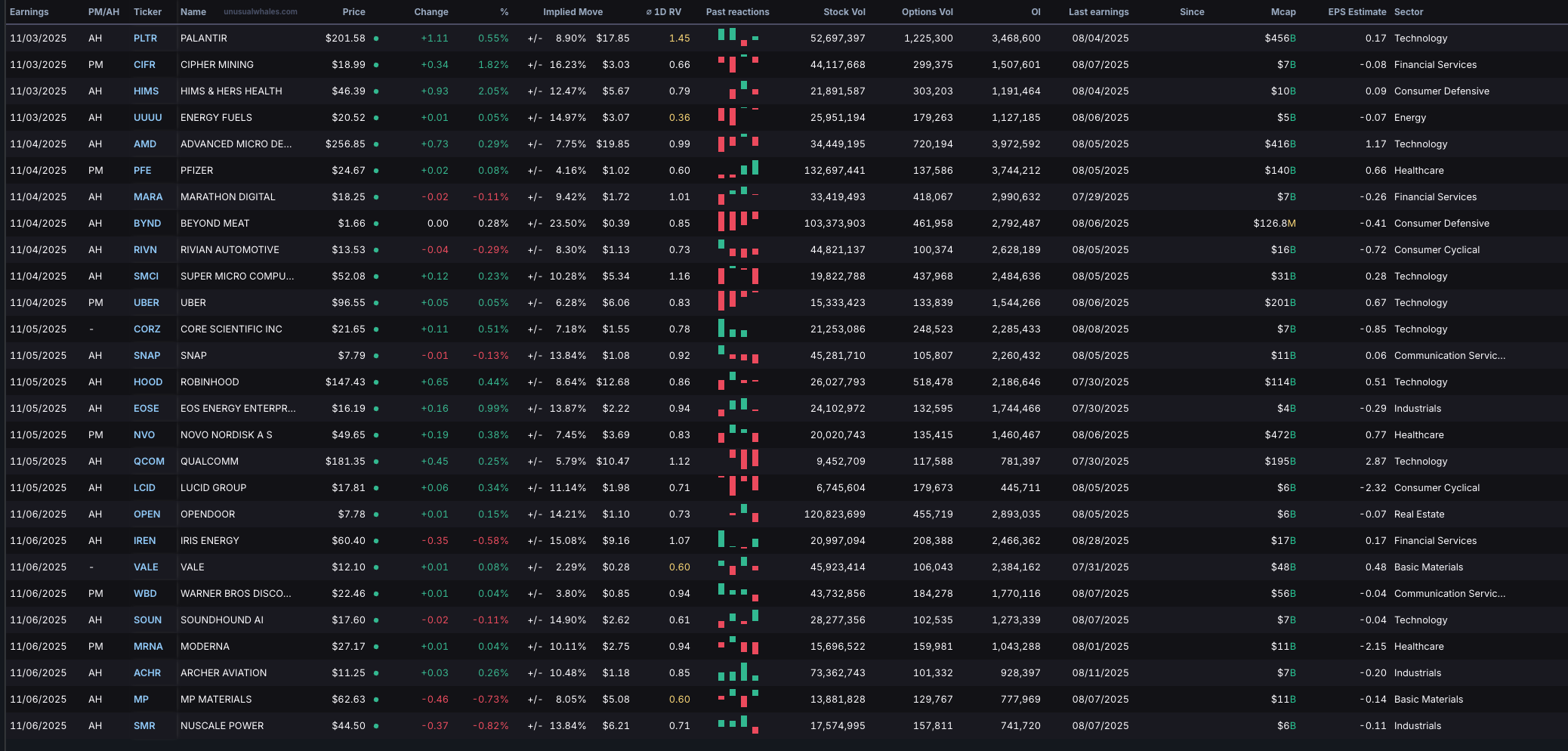Image resolution: width=1568 pixels, height=751 pixels.
Task: View UBER past reactions bar chart
Action: click(x=738, y=300)
